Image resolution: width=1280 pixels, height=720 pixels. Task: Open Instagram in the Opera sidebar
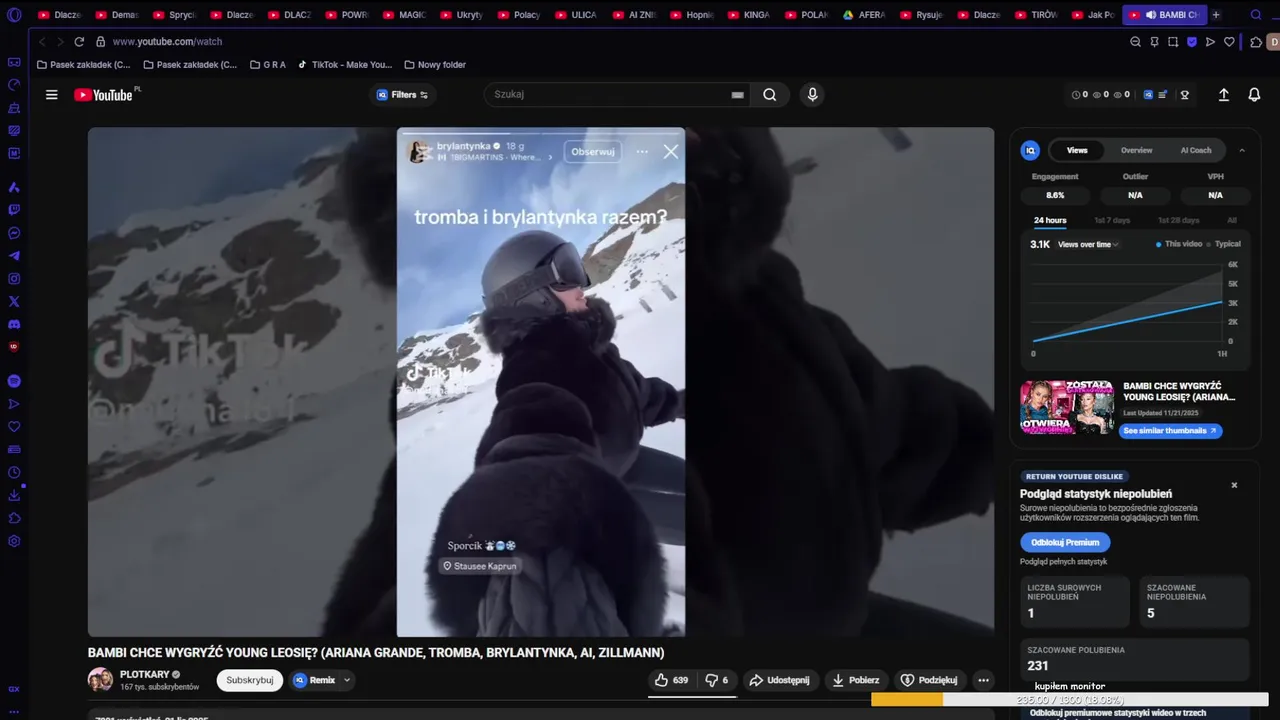14,279
